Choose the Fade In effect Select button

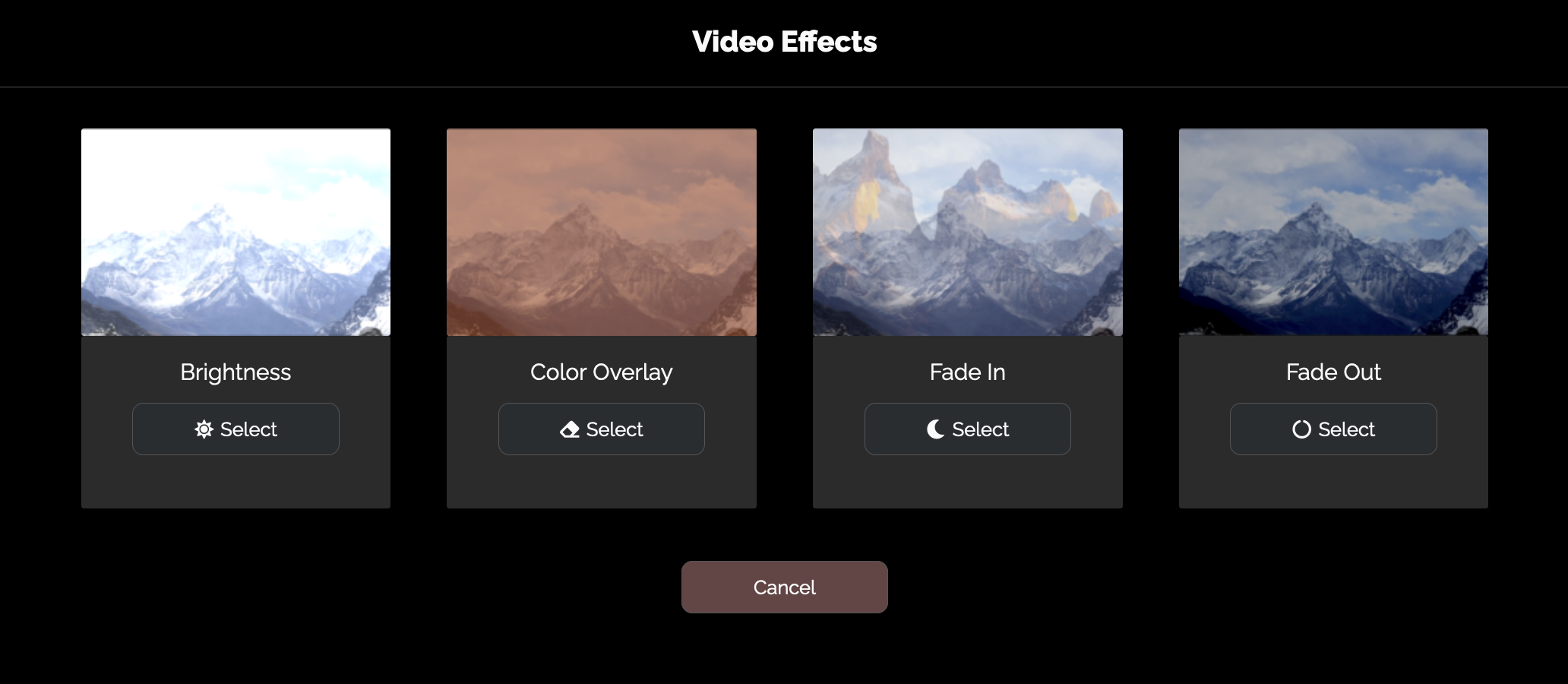click(x=968, y=429)
